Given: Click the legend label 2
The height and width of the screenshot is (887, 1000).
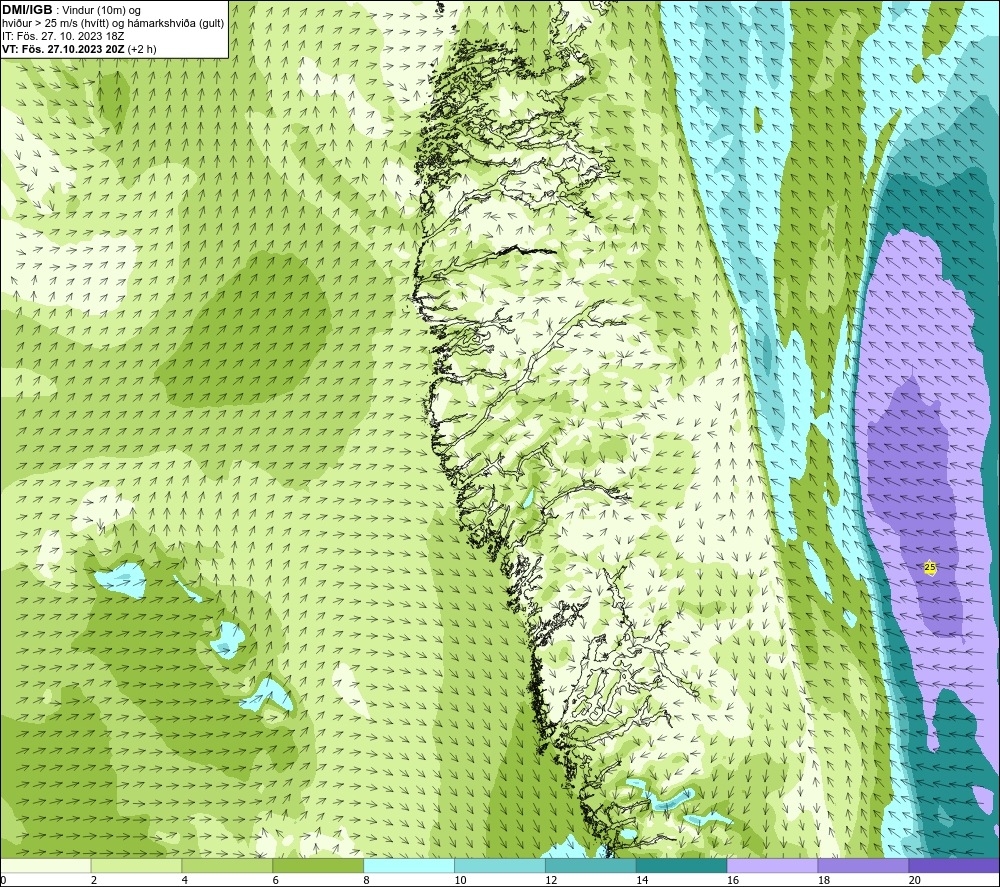Looking at the screenshot, I should (94, 880).
